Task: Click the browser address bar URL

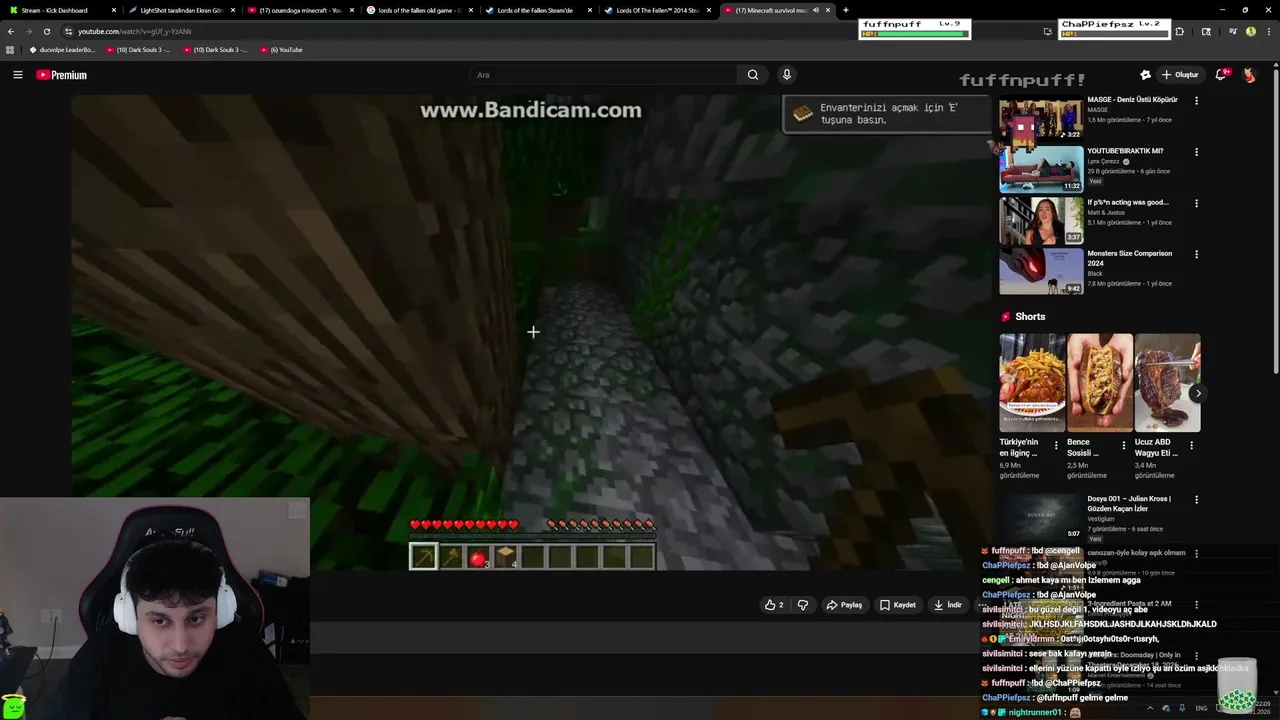Action: click(135, 31)
